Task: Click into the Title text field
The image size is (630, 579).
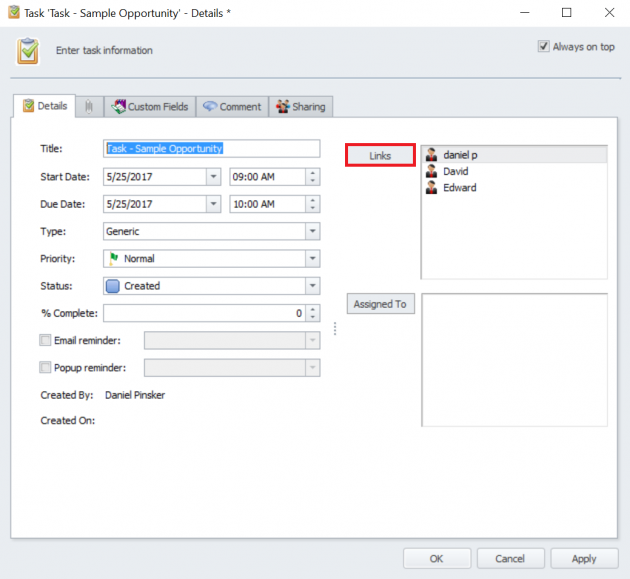Action: tap(211, 148)
